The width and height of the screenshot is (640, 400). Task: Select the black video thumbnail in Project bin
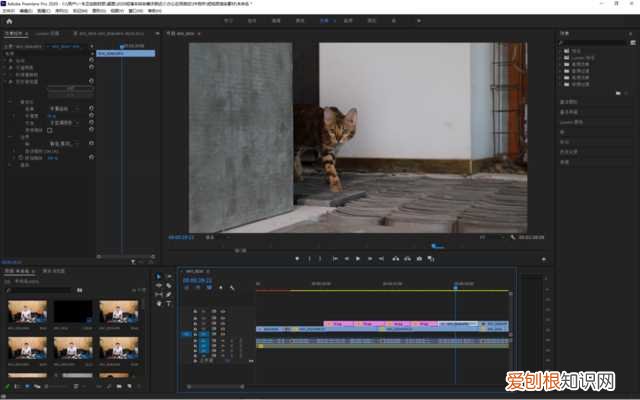(75, 312)
